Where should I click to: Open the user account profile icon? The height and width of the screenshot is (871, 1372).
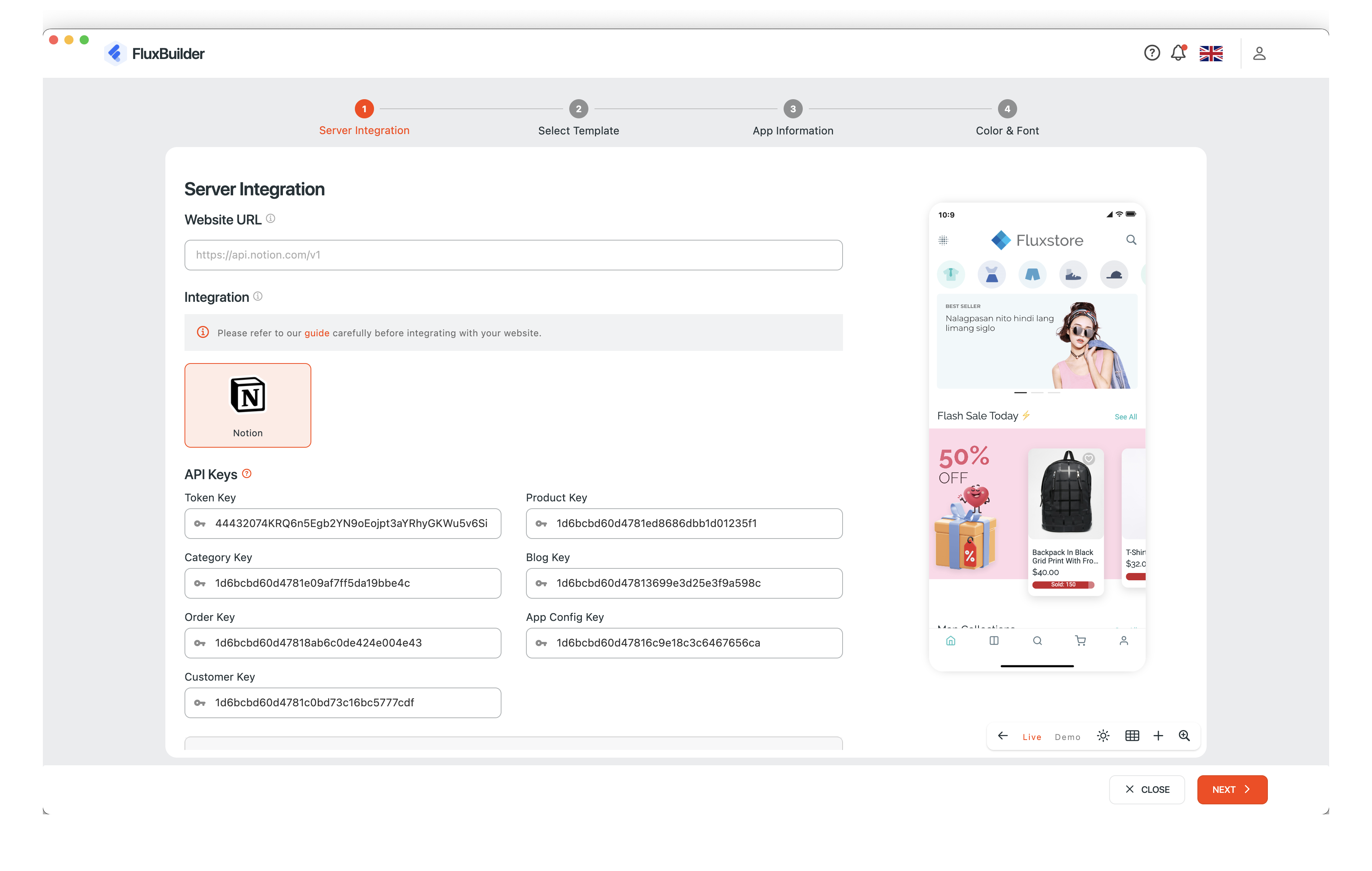click(x=1259, y=53)
